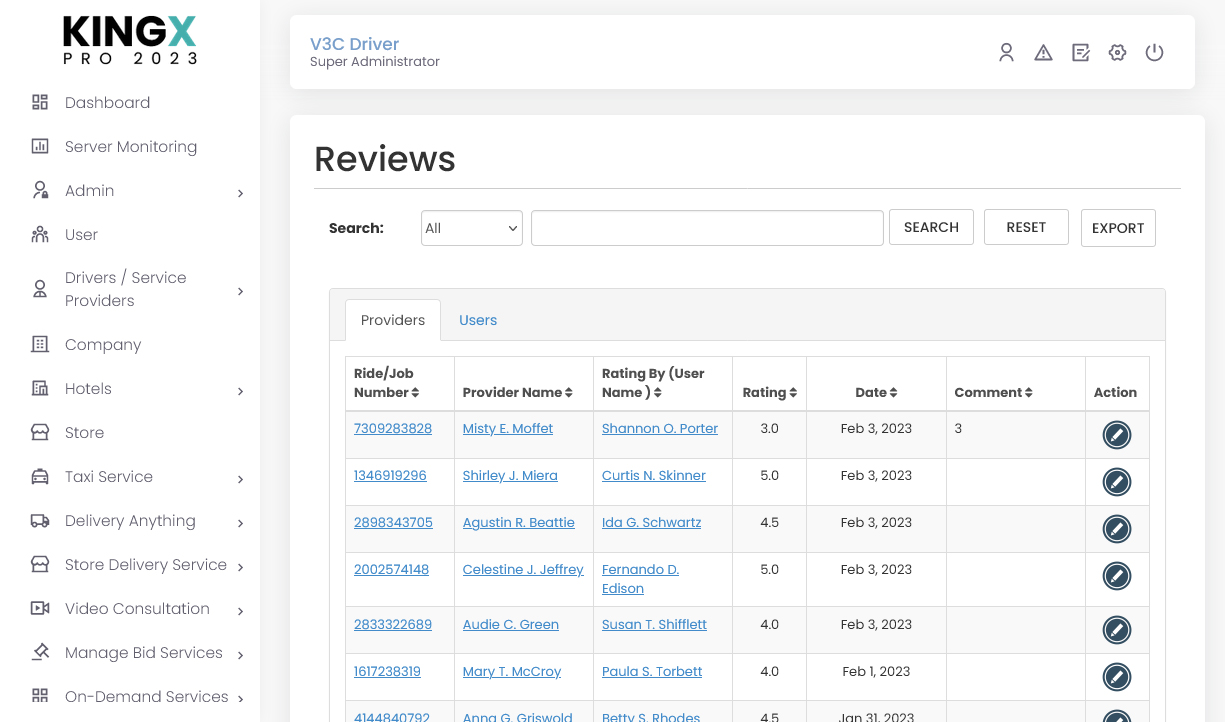
Task: Click the On-Demand Services grid icon
Action: (x=40, y=696)
